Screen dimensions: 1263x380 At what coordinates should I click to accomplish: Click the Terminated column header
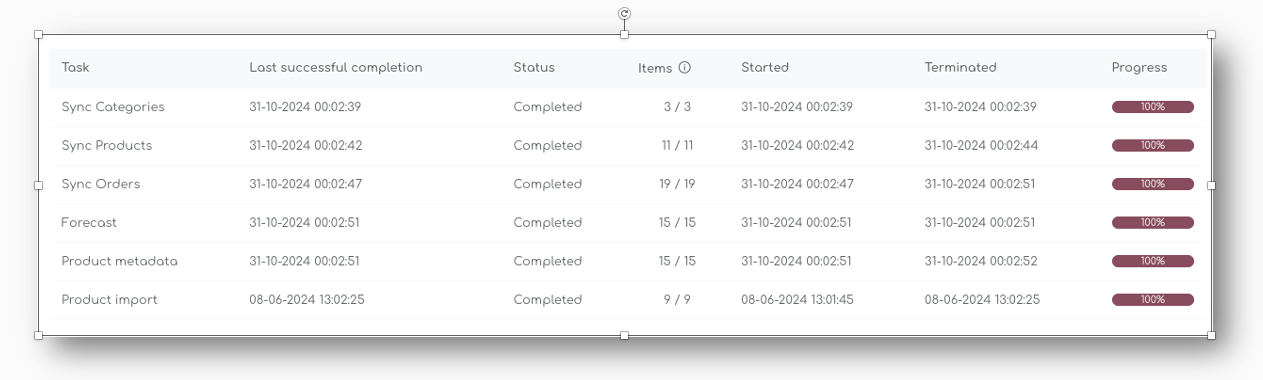tap(960, 68)
